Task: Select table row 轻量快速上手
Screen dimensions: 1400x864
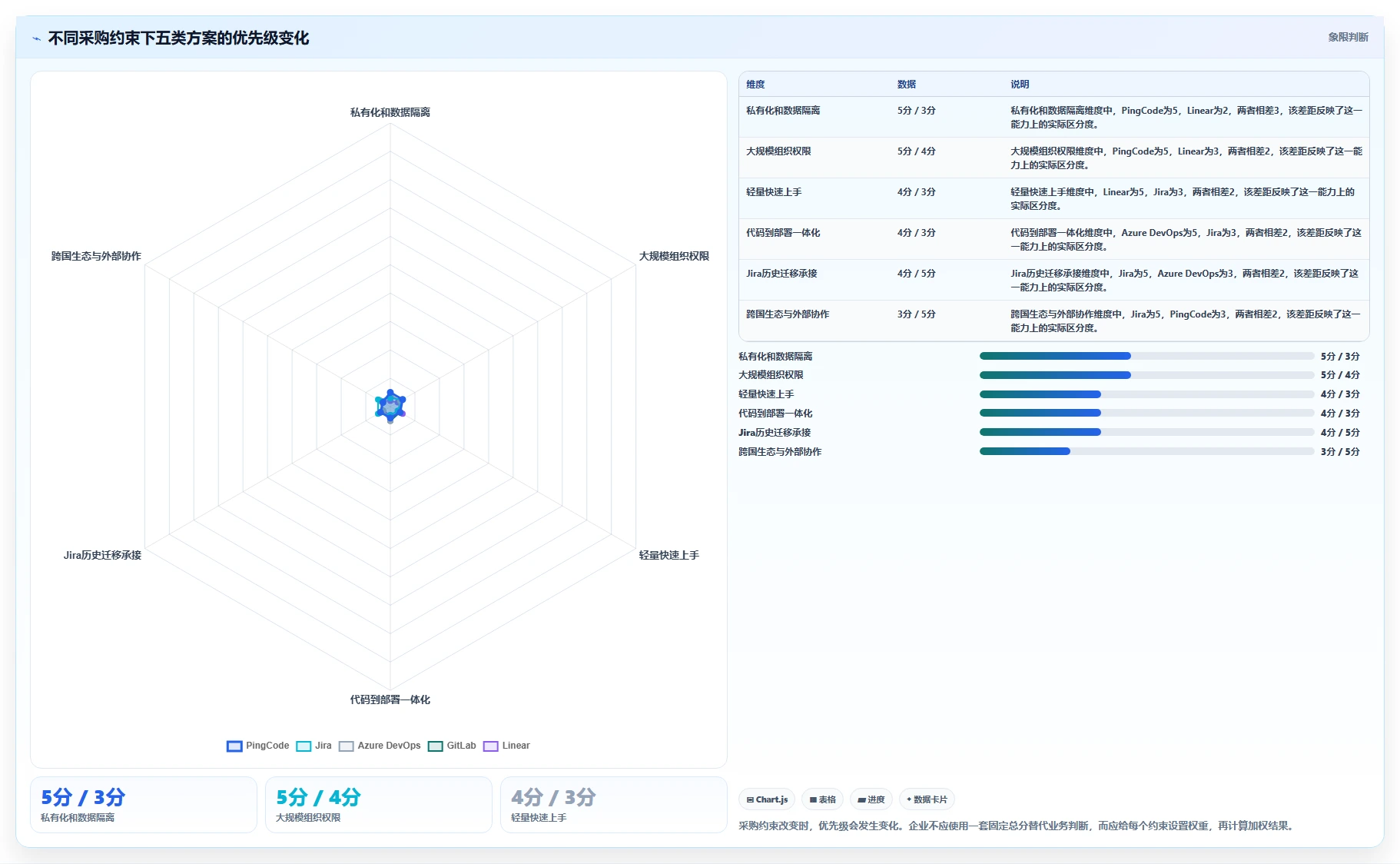Action: (1053, 198)
